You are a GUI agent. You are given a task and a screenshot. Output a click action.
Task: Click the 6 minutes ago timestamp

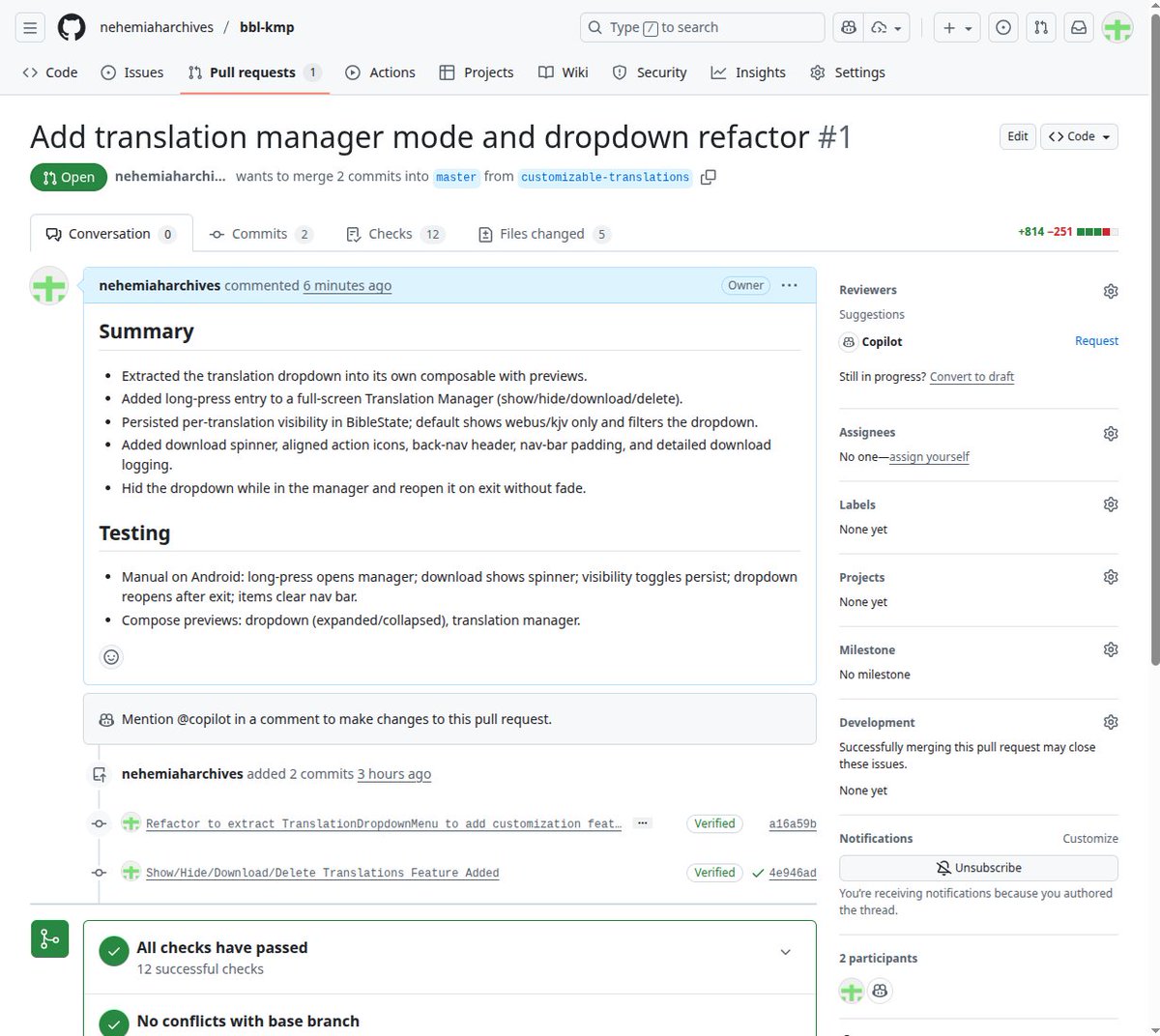point(347,286)
